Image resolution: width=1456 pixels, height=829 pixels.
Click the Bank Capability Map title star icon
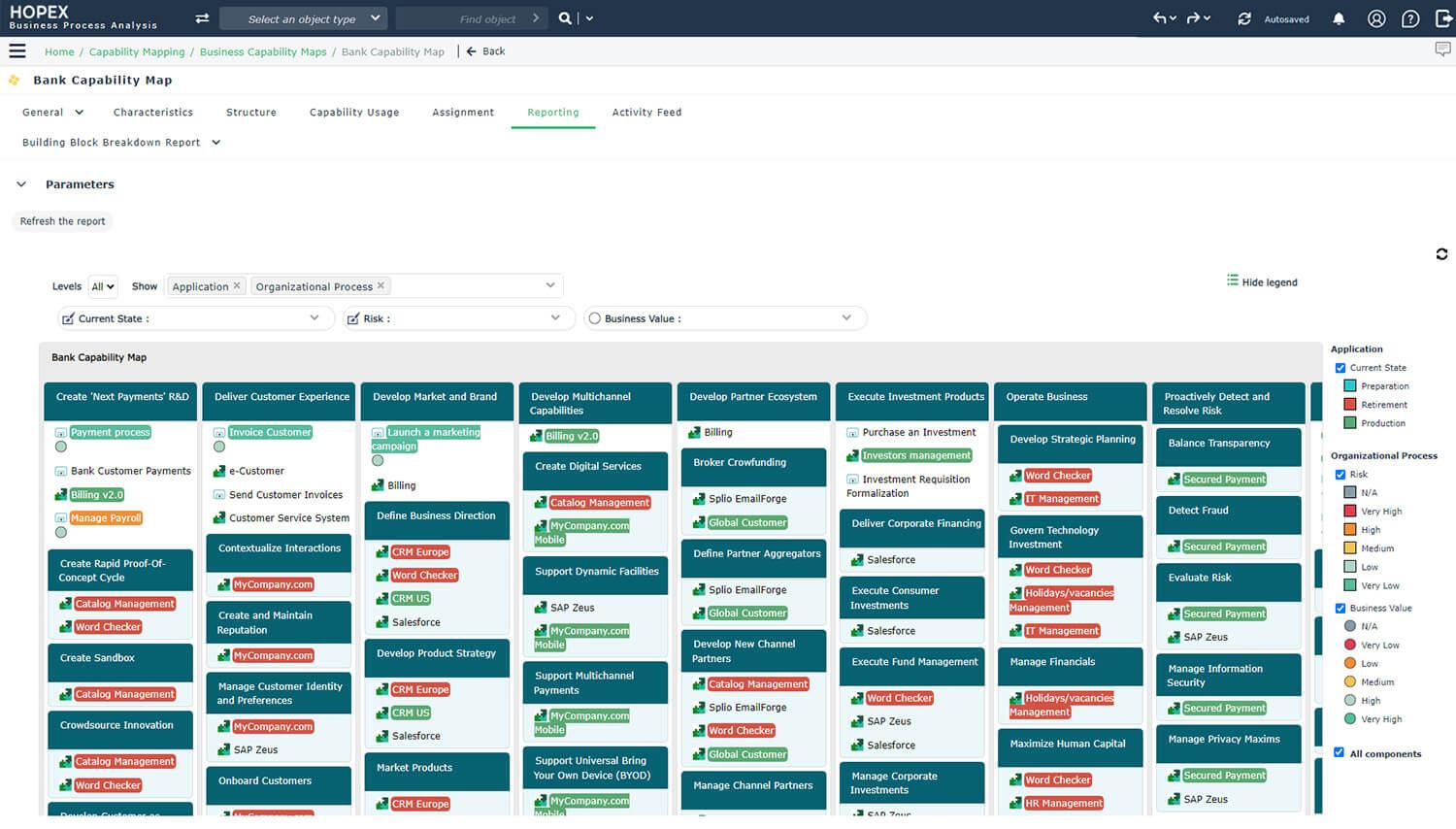click(x=15, y=80)
